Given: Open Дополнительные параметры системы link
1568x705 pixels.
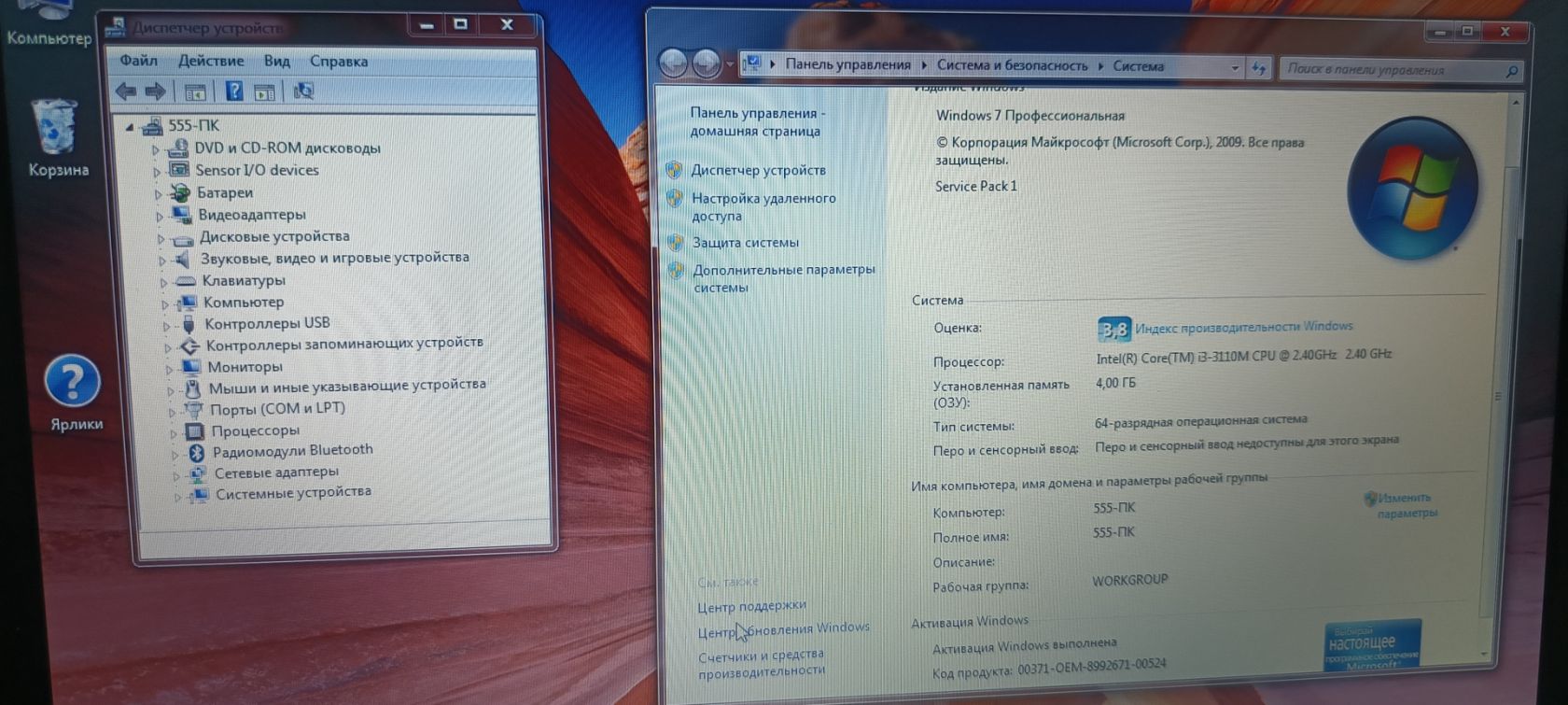Looking at the screenshot, I should (784, 278).
